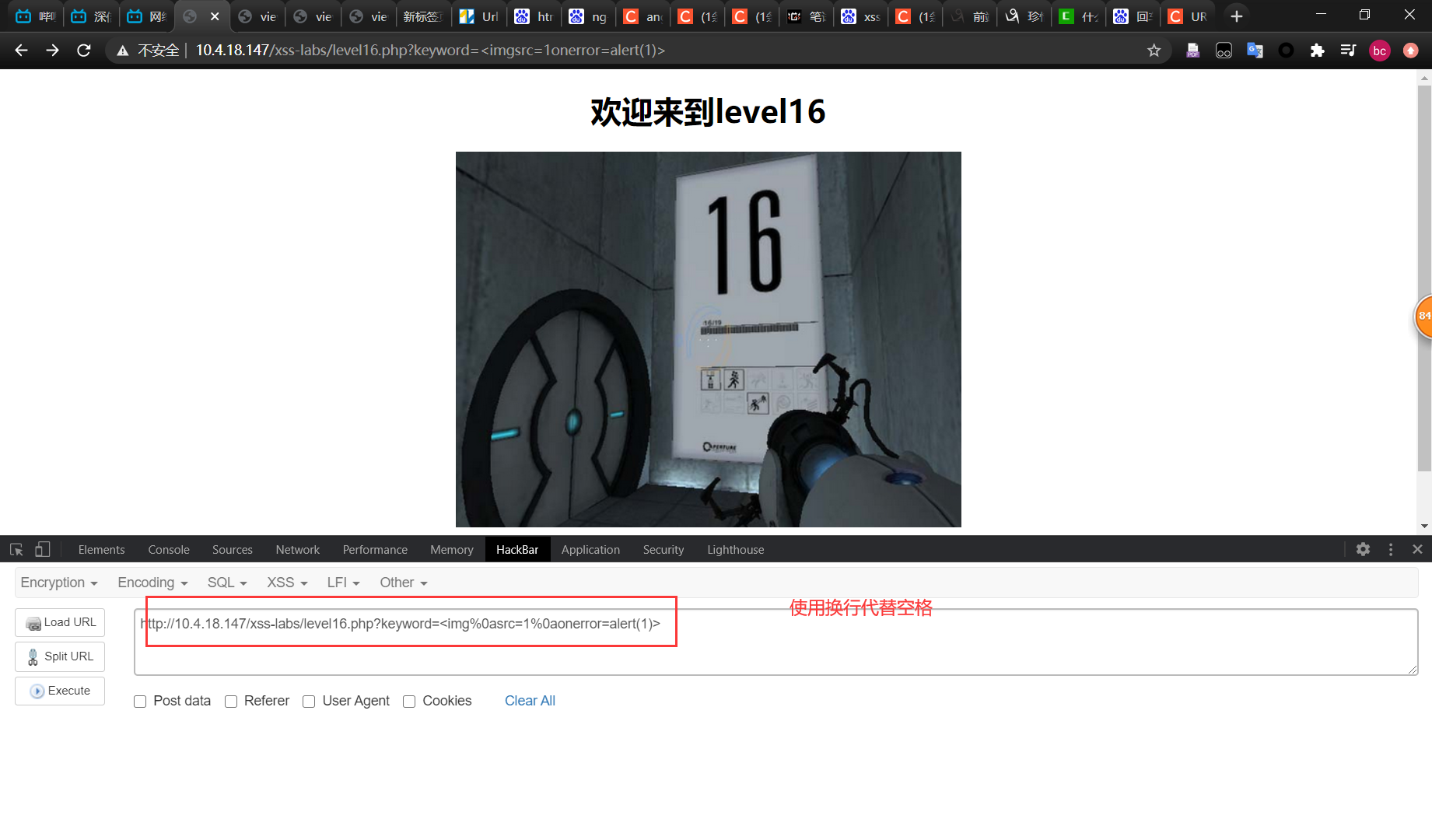
Task: Bookmark this page with star icon
Action: (x=1154, y=51)
